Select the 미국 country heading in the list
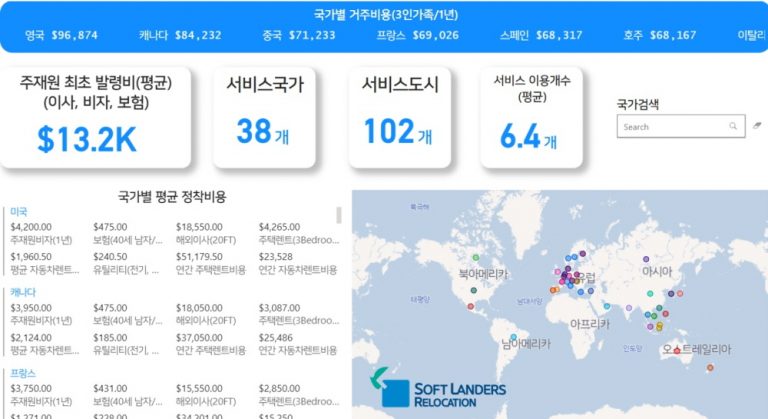The image size is (768, 419). pos(19,212)
